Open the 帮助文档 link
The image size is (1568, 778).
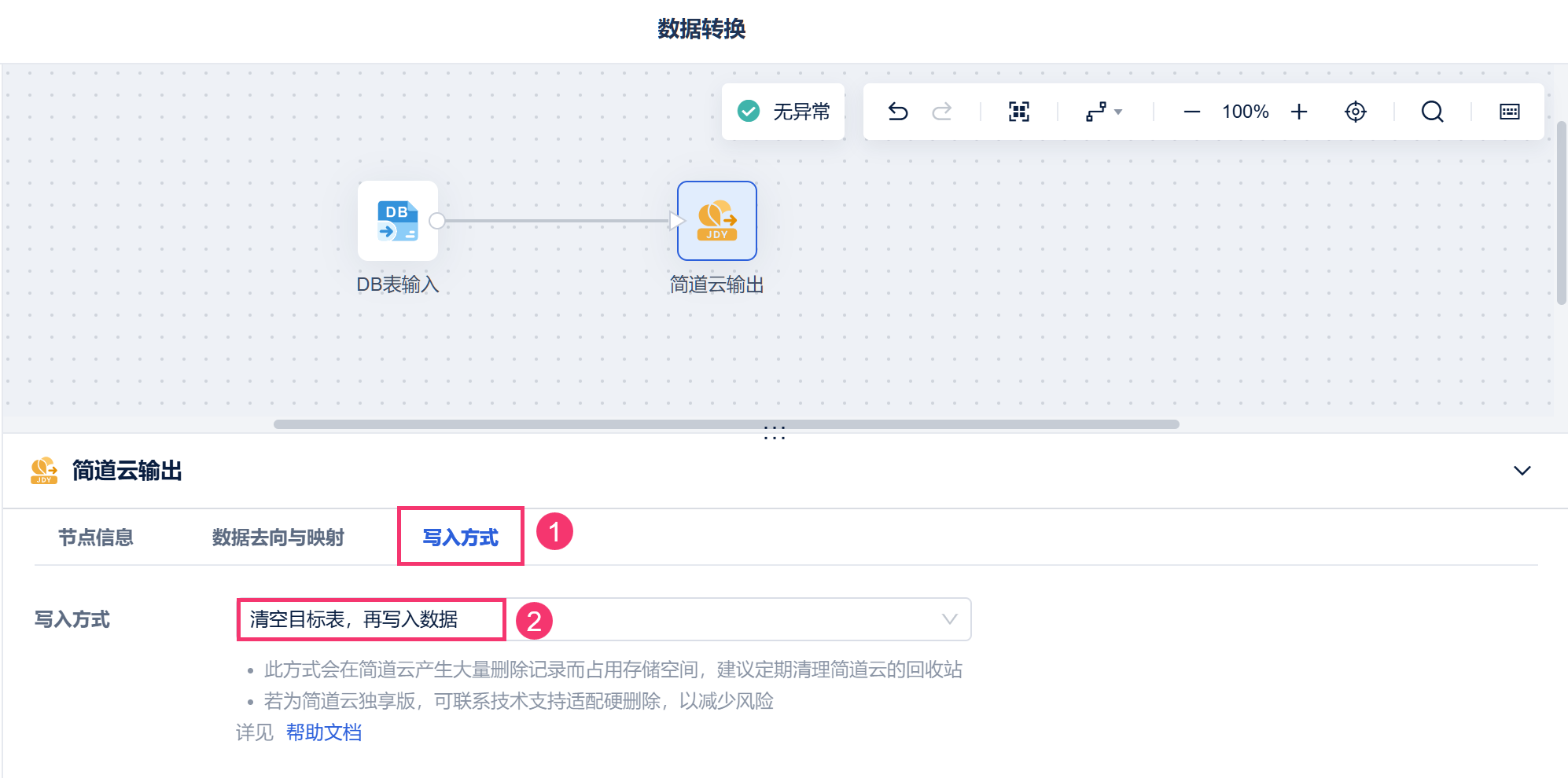coord(324,732)
